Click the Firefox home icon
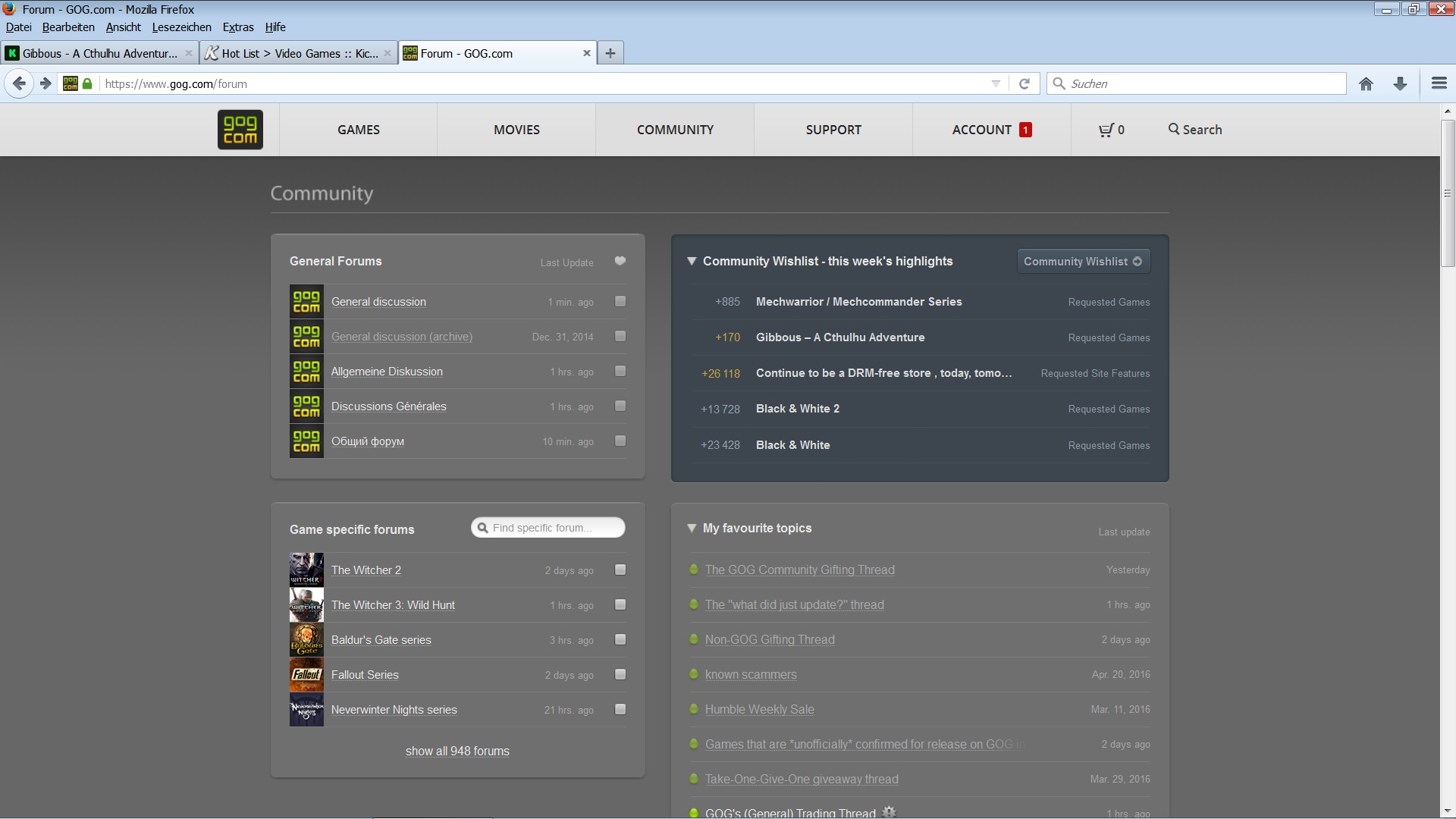Viewport: 1456px width, 819px height. (x=1366, y=84)
